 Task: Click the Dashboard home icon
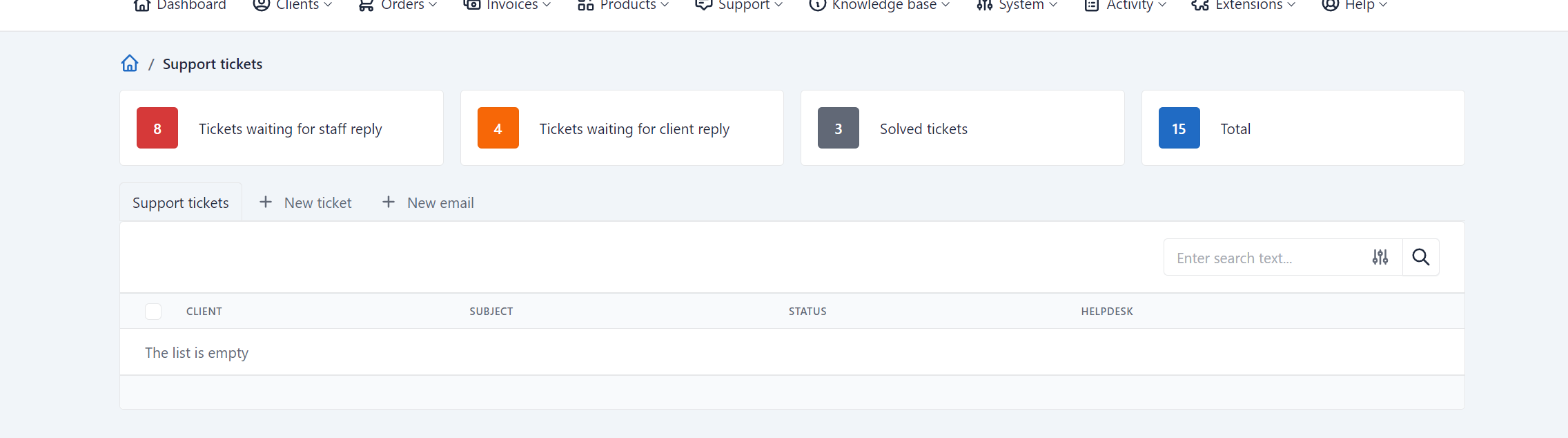pyautogui.click(x=142, y=5)
